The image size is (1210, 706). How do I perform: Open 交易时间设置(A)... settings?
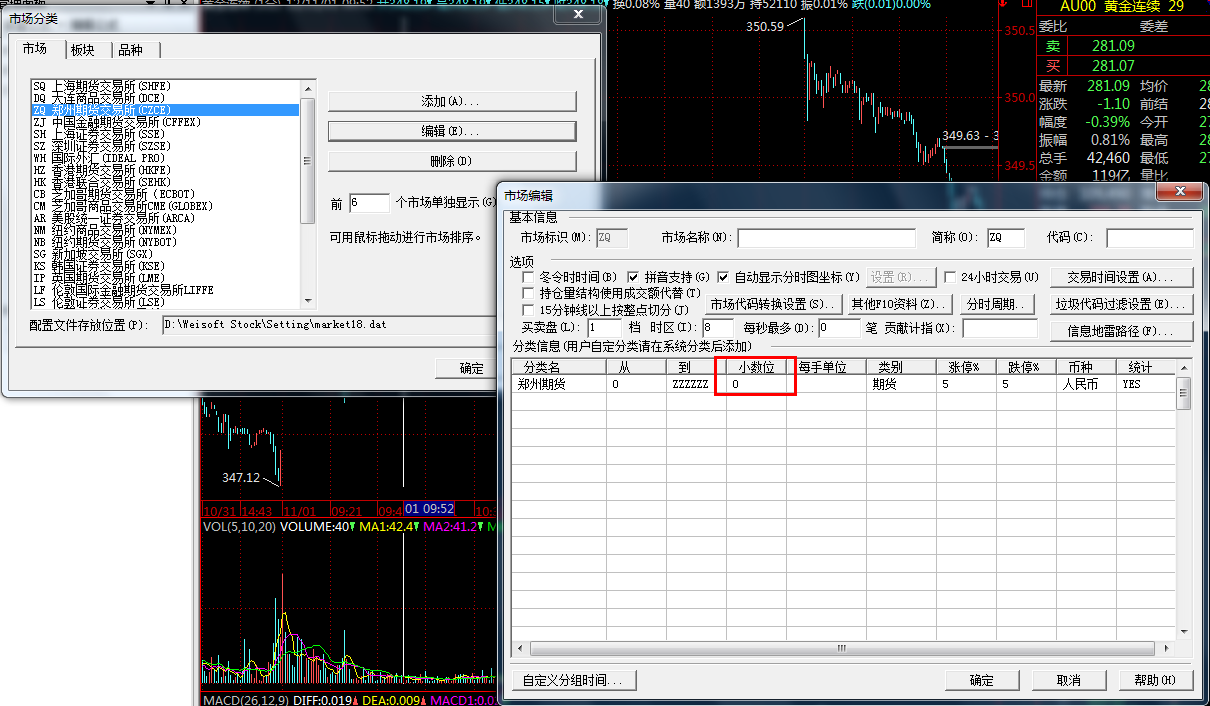(1124, 277)
